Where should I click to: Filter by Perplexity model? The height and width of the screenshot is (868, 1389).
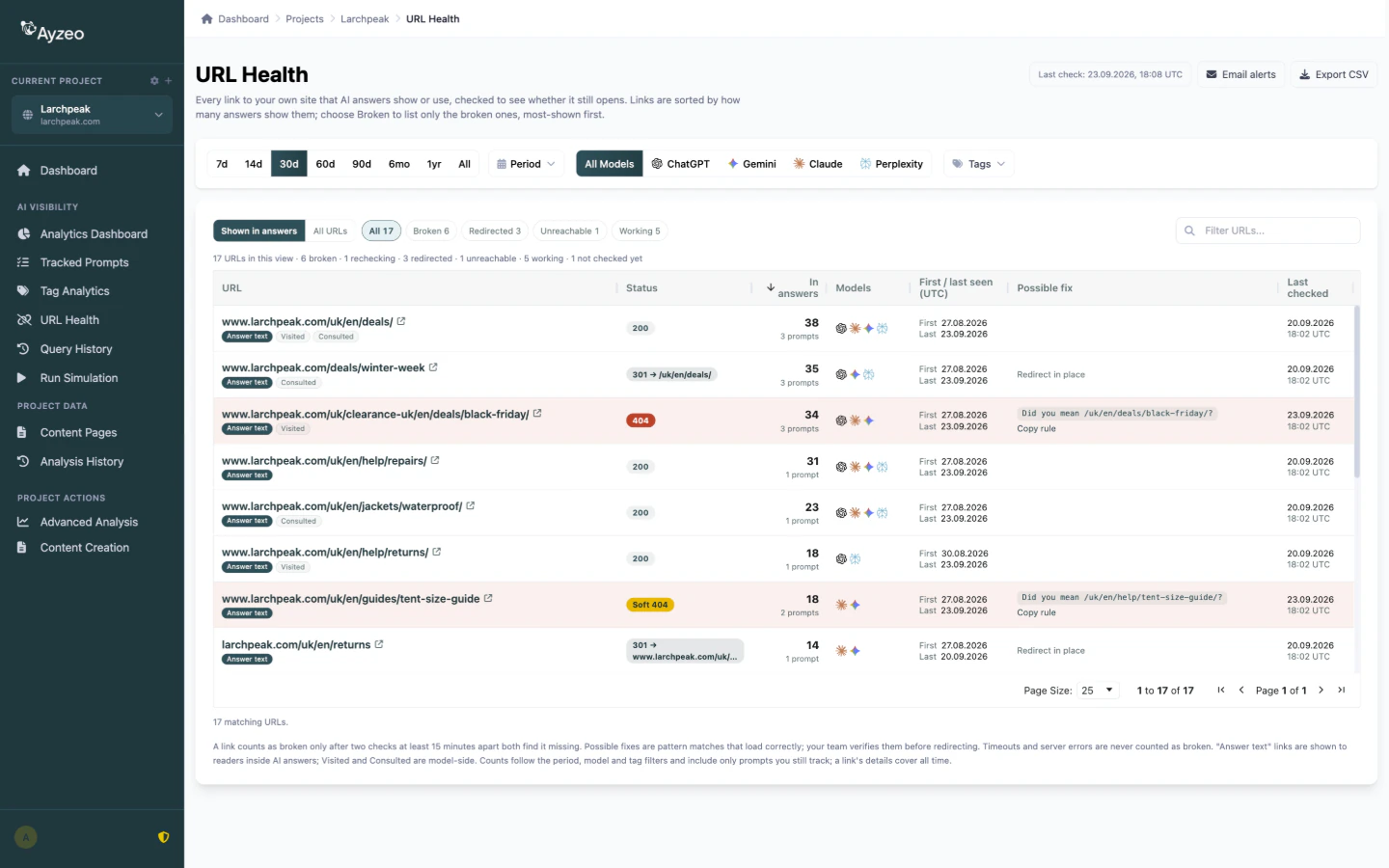891,164
